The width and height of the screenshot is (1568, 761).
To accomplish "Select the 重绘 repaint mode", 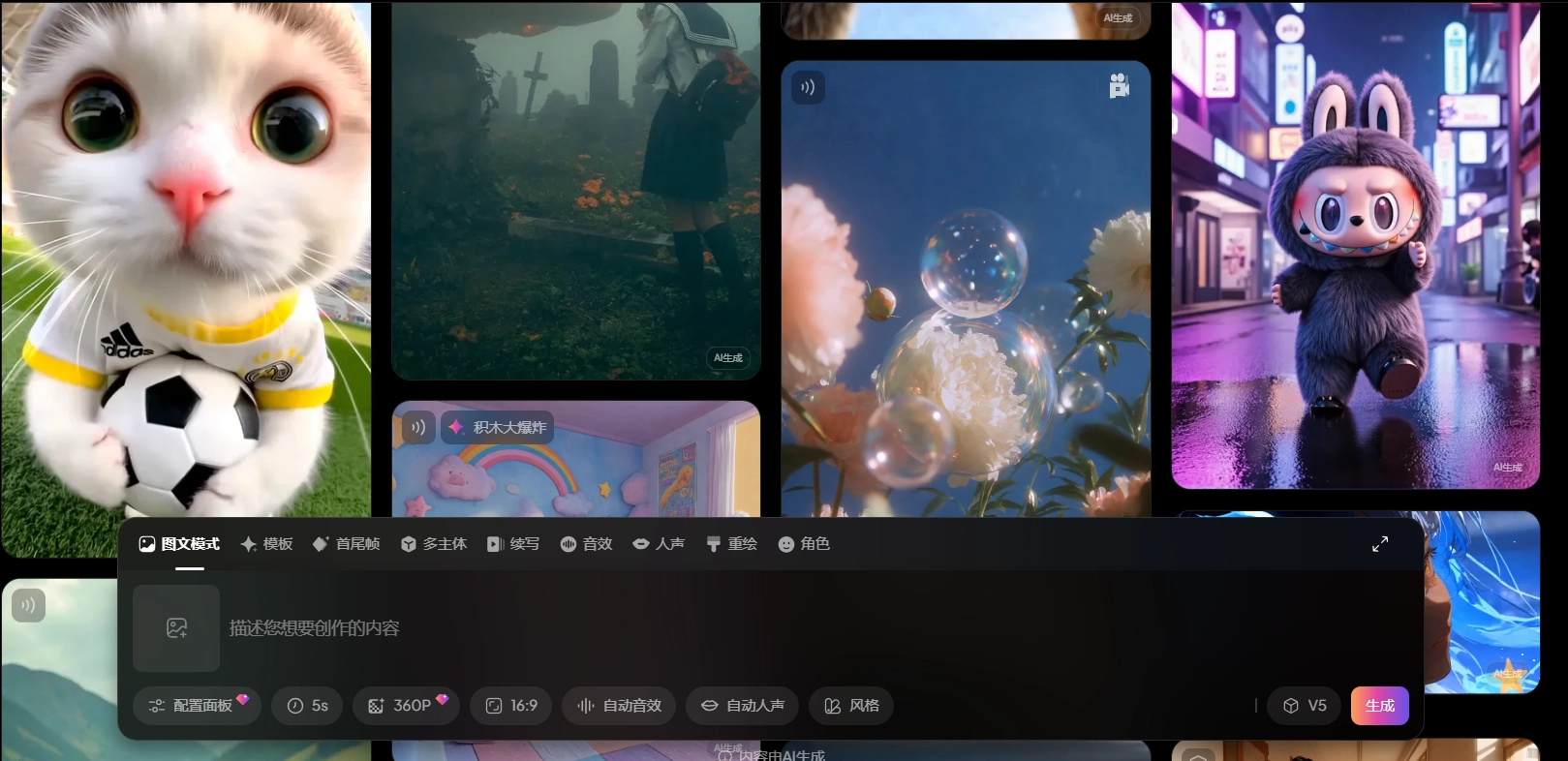I will click(x=731, y=544).
